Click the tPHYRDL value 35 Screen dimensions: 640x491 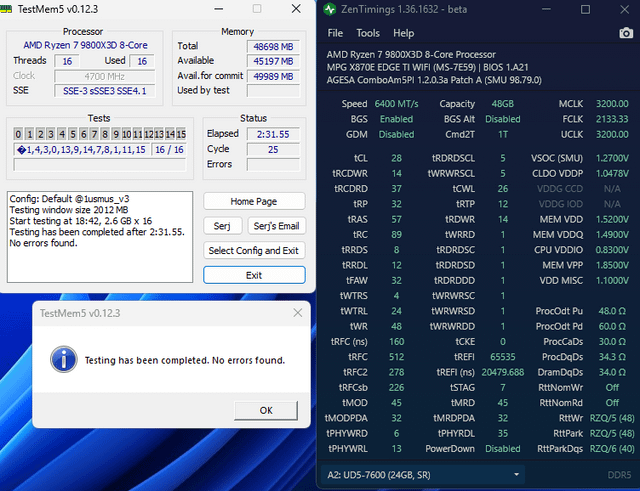(502, 433)
